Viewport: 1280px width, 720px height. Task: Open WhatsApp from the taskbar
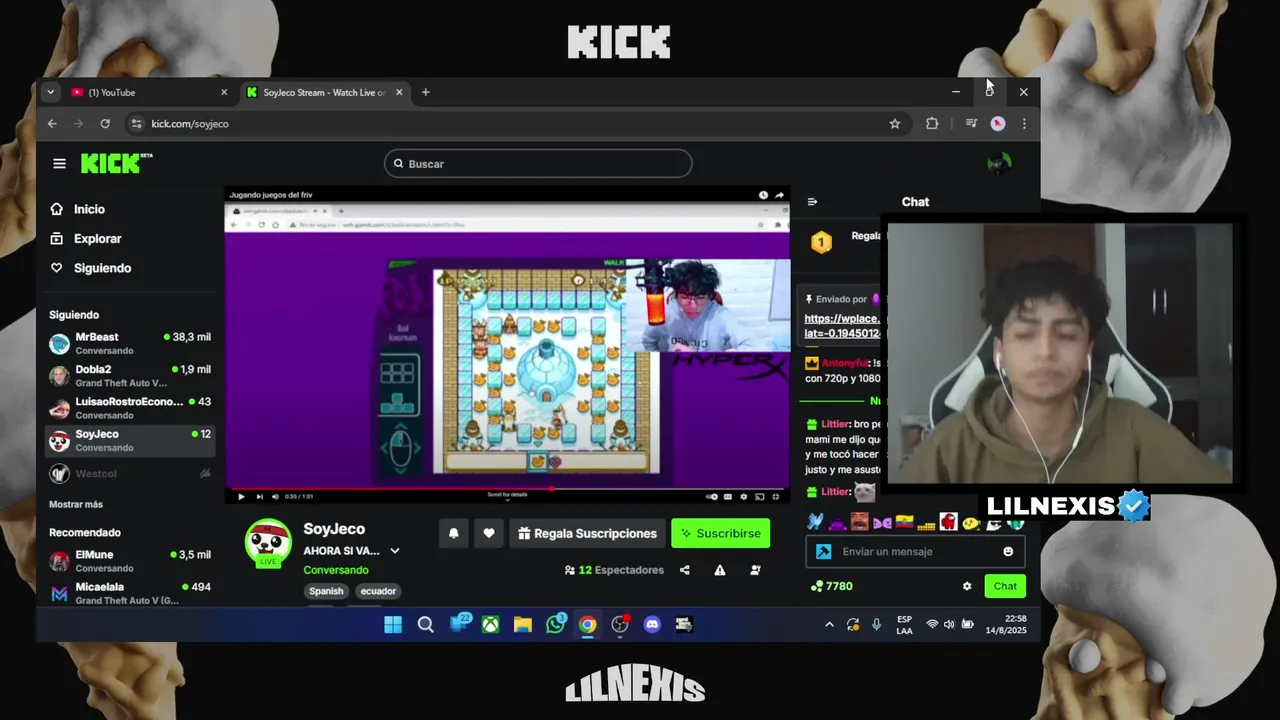tap(556, 625)
